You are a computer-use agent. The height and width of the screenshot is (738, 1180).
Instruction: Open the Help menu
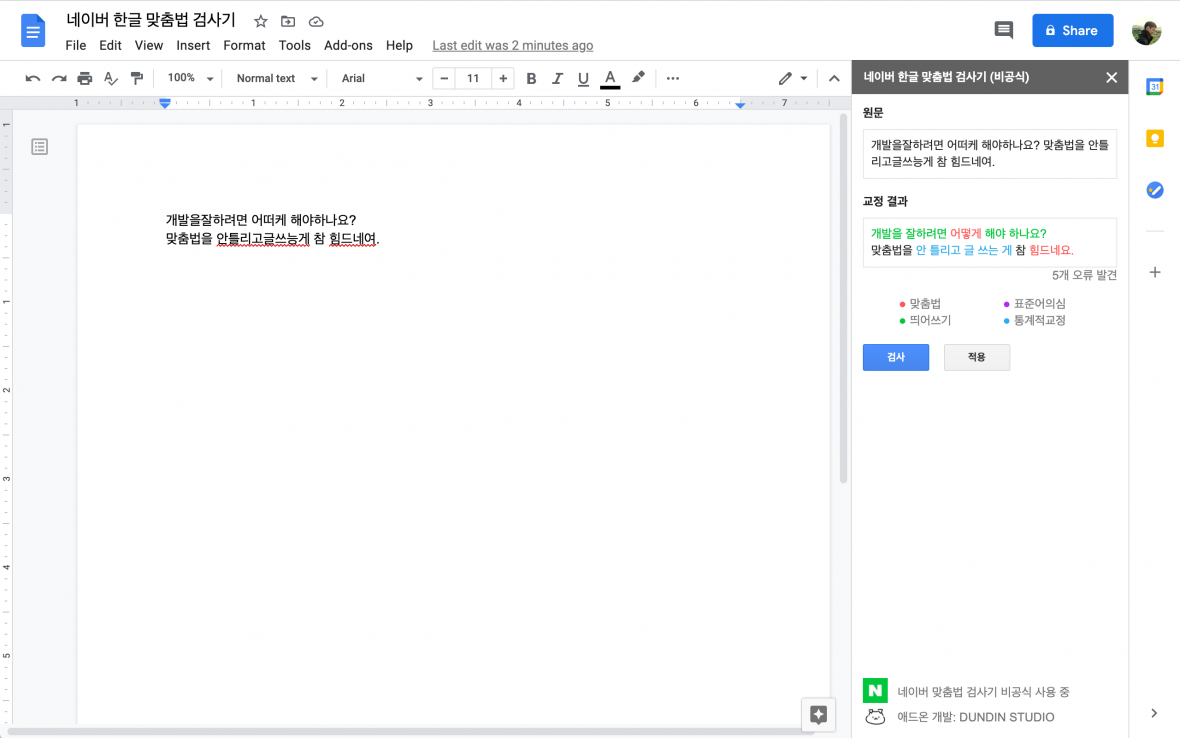tap(399, 45)
